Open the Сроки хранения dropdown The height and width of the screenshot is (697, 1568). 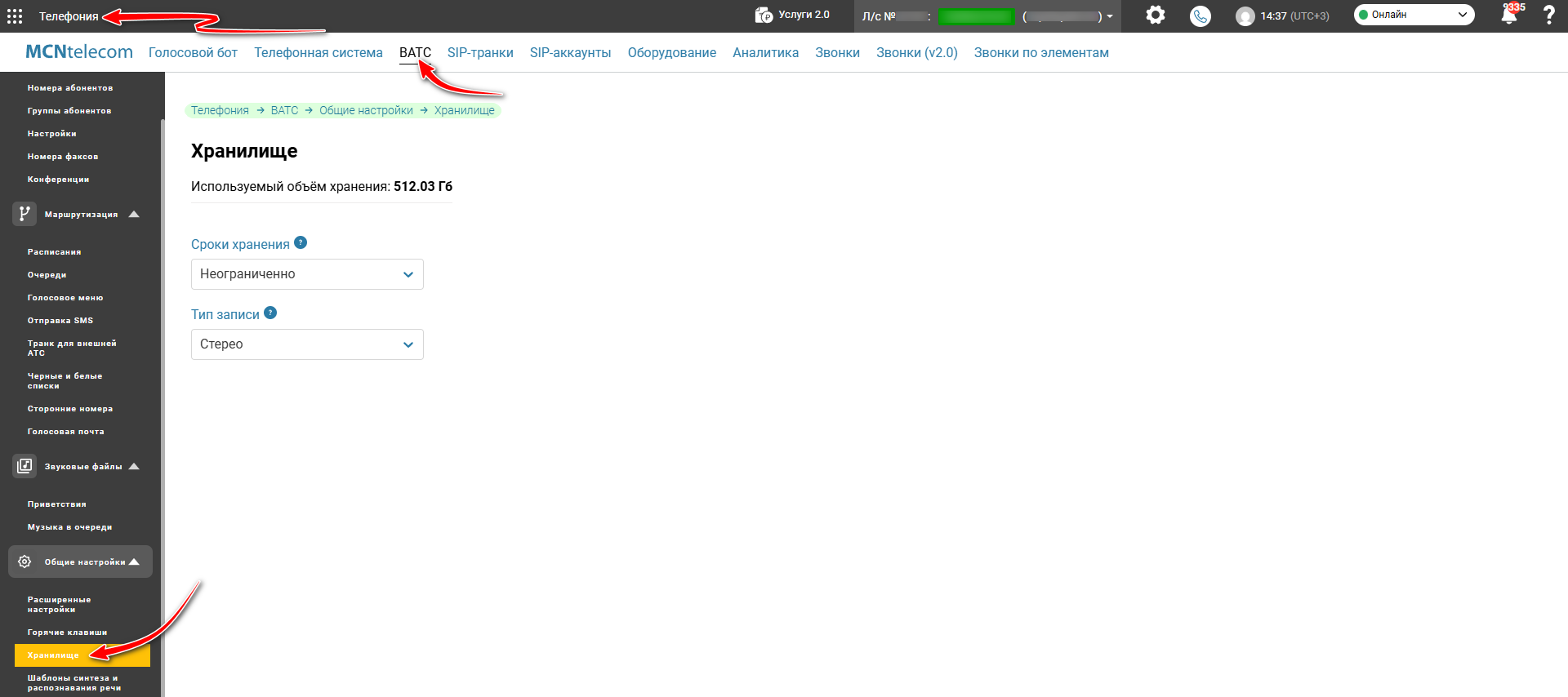coord(307,274)
